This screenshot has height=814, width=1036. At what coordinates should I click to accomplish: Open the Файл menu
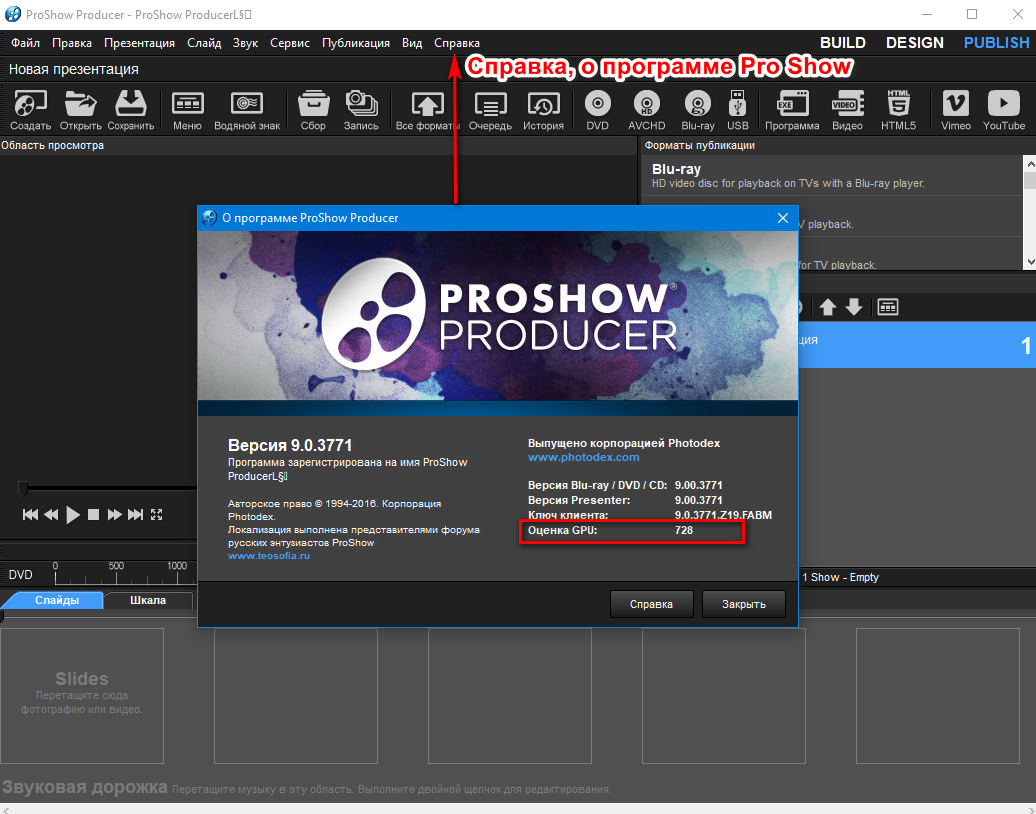(x=25, y=43)
